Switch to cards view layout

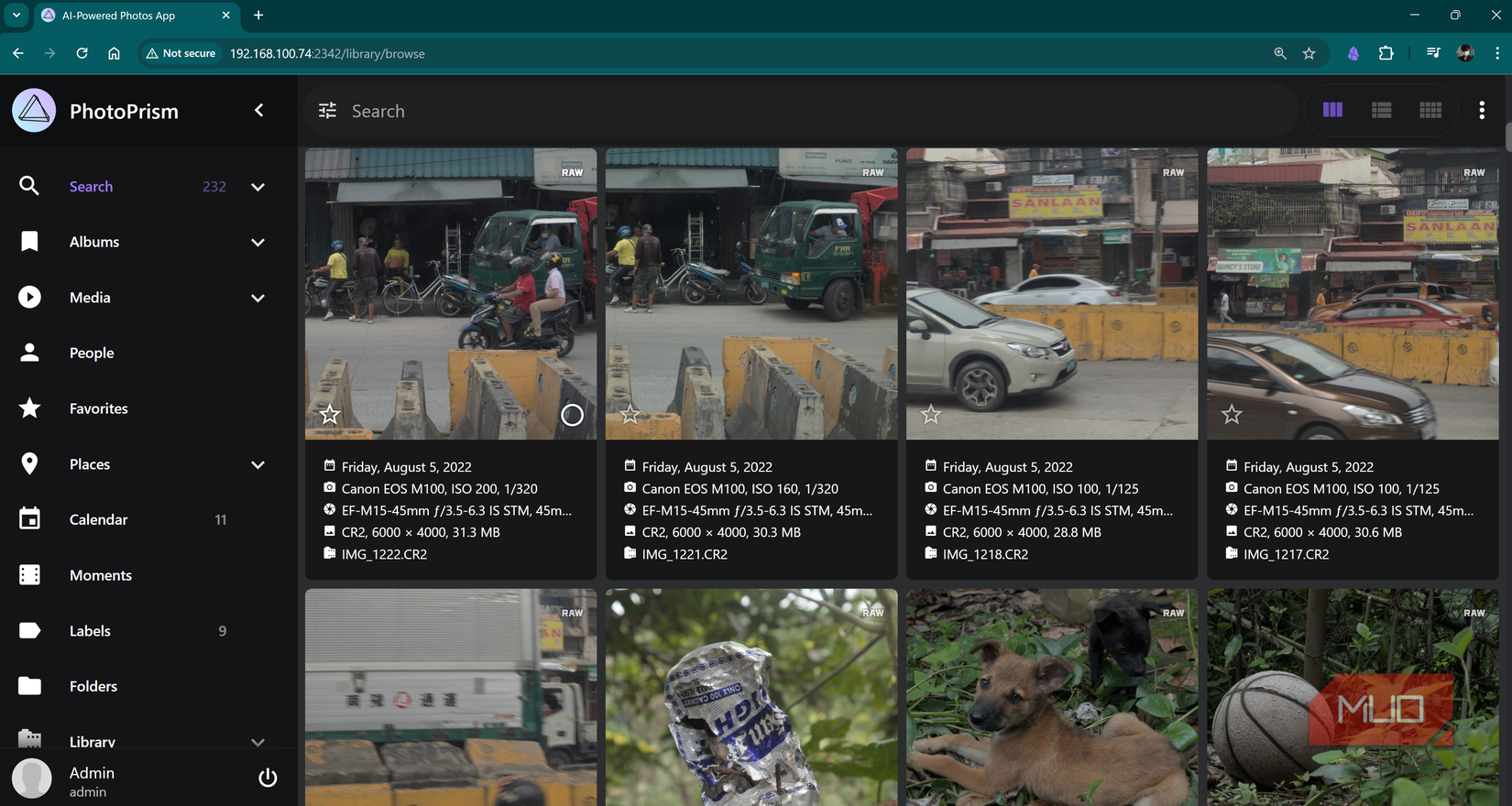(x=1332, y=110)
